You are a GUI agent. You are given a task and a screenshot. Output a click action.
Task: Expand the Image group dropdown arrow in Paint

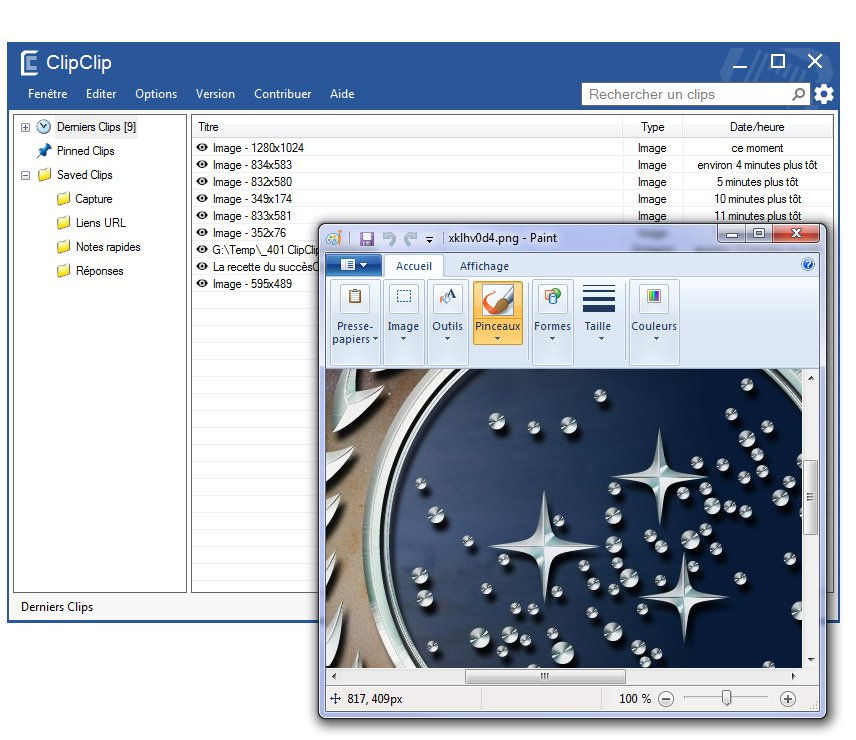point(403,339)
